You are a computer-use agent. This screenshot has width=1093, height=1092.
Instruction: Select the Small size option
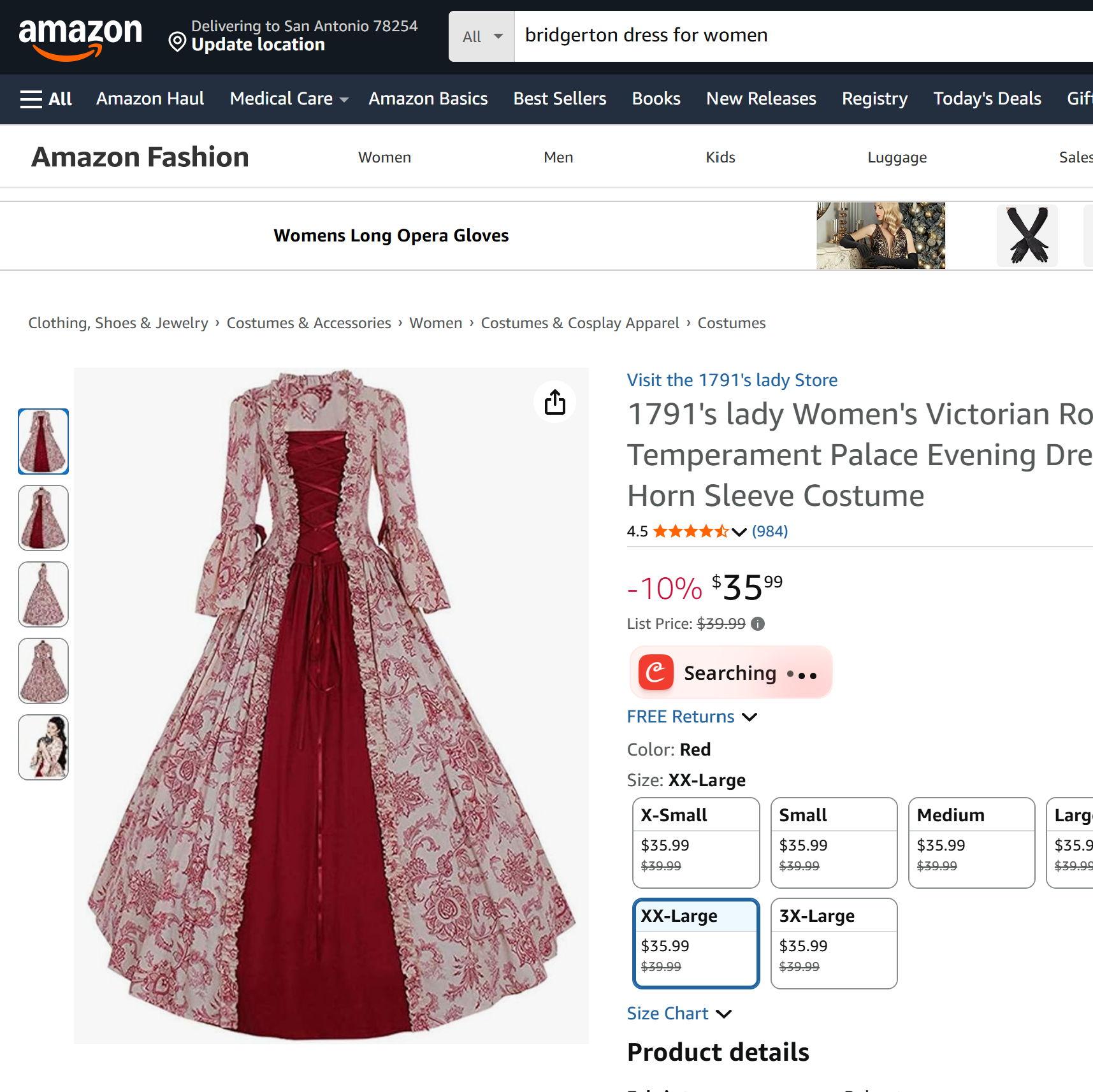tap(833, 842)
